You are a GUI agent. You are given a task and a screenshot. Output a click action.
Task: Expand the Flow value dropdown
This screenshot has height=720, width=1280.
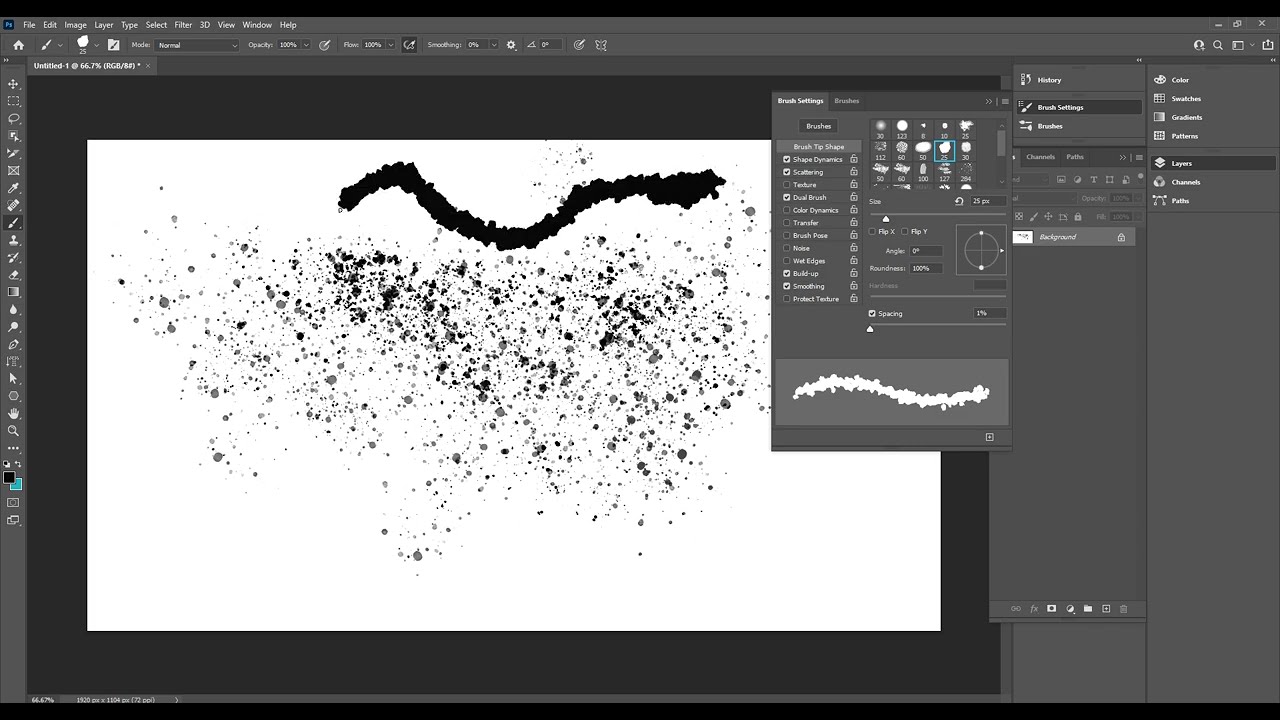pyautogui.click(x=391, y=45)
